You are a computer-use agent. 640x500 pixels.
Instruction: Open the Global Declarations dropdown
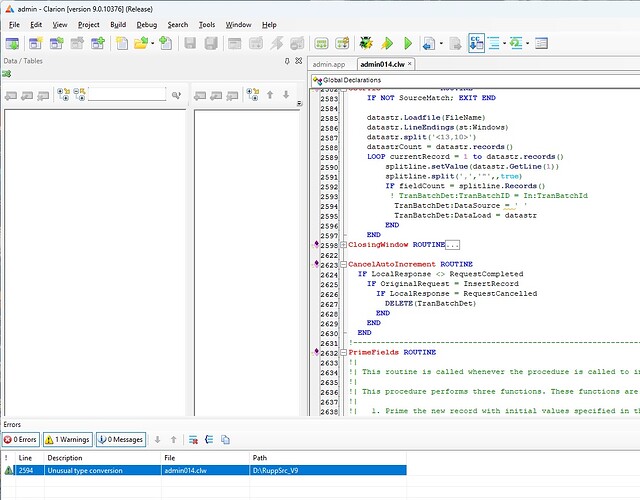(x=476, y=80)
